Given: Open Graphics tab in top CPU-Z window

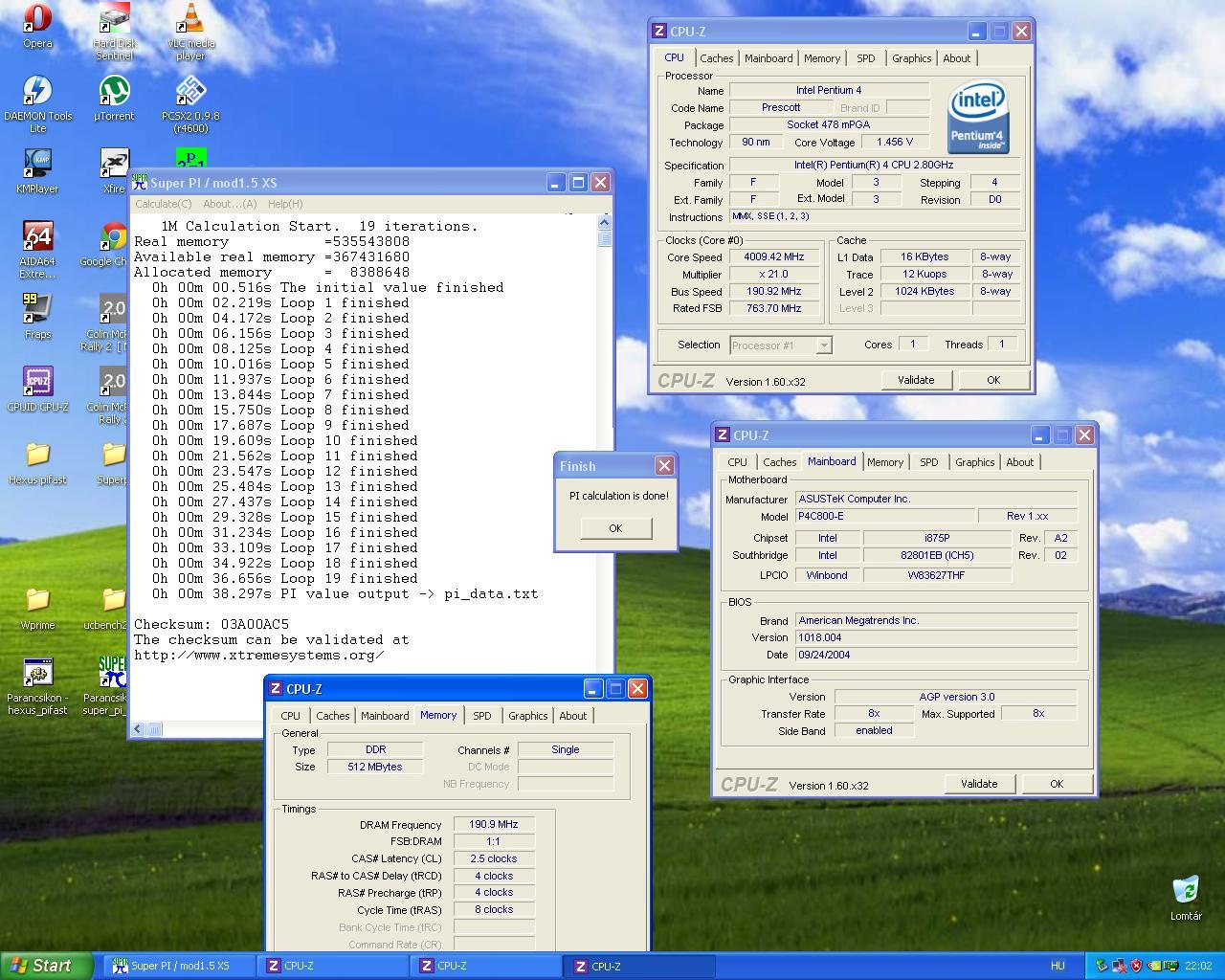Looking at the screenshot, I should 911,58.
